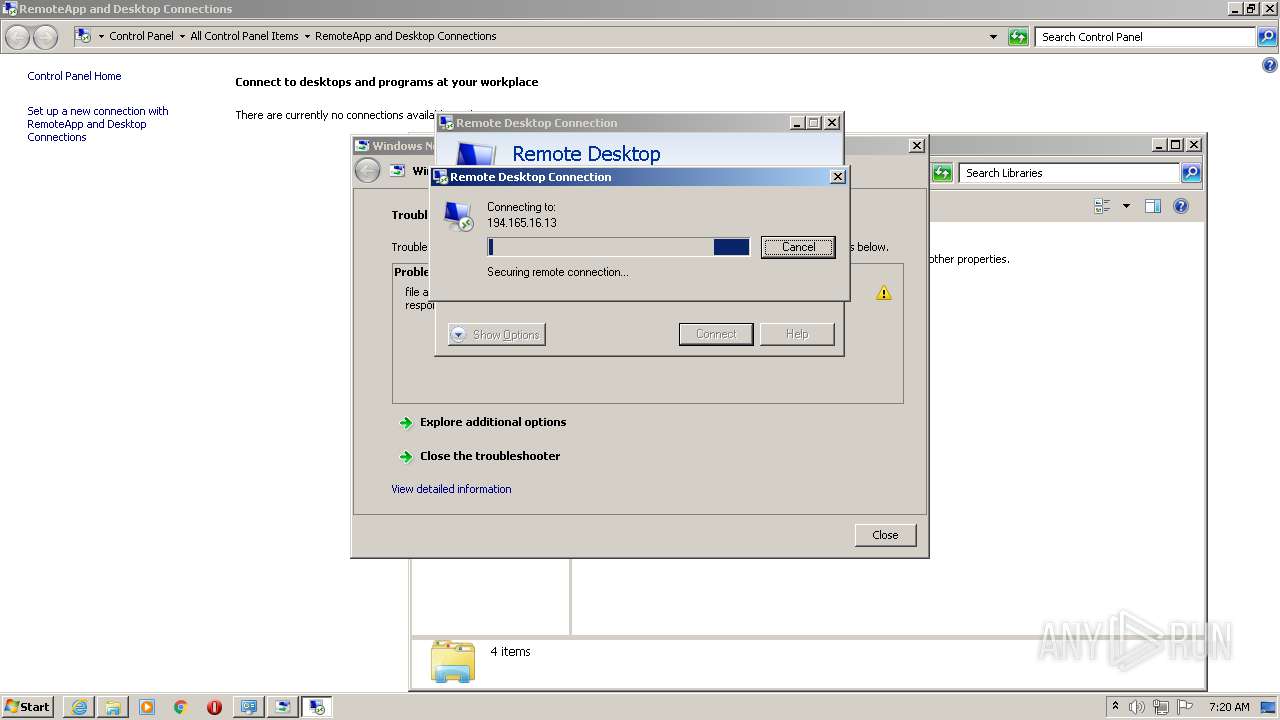Refresh the Control Panel address bar
Screen dimensions: 1280x720
pos(1018,37)
